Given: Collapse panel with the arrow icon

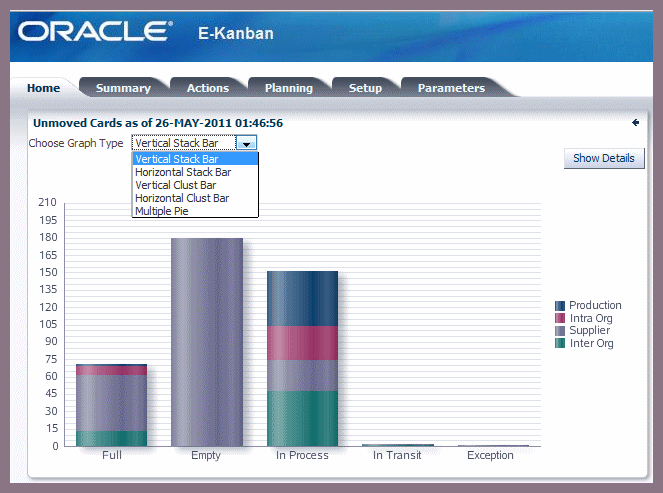Looking at the screenshot, I should pos(635,123).
